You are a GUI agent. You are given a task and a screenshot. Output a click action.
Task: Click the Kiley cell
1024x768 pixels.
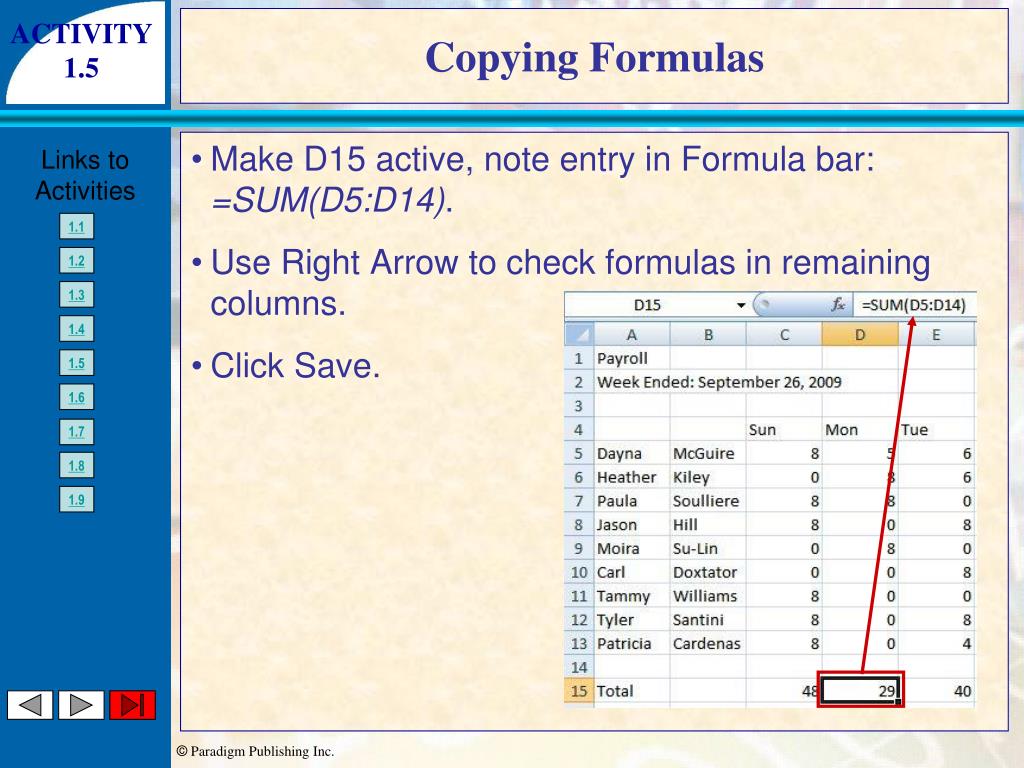coord(708,477)
